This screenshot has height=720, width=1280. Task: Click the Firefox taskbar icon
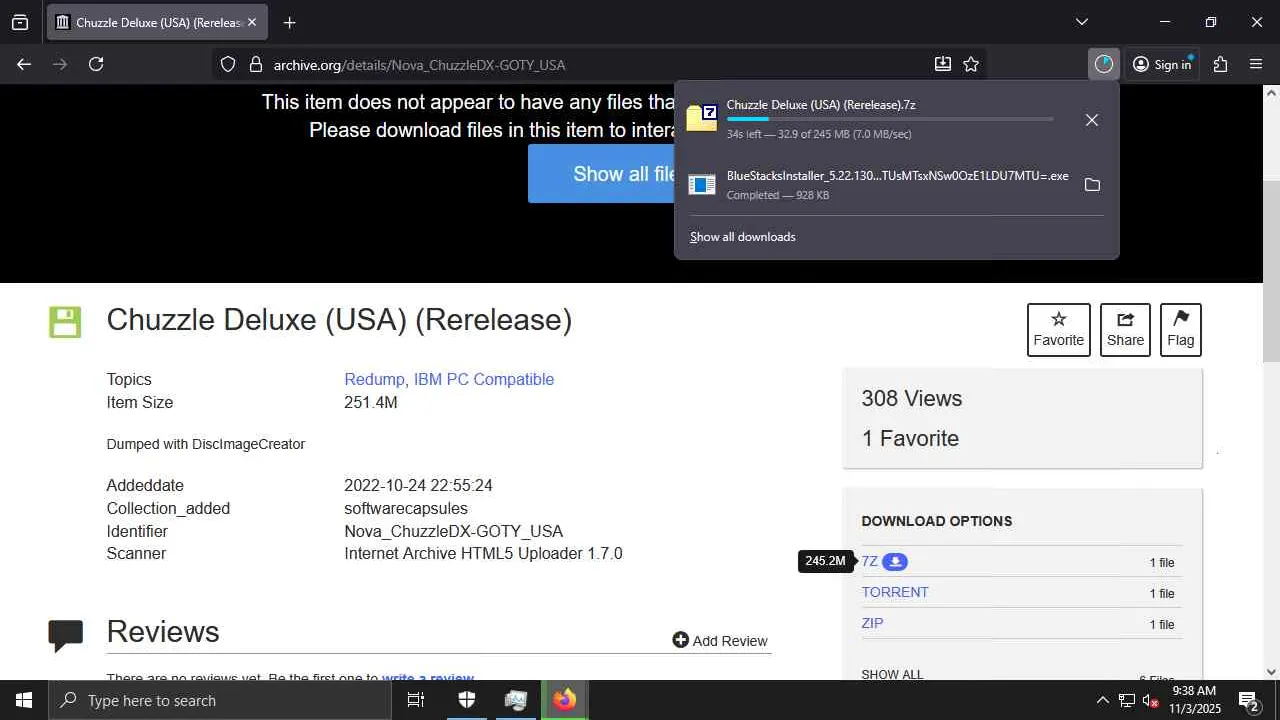tap(565, 700)
